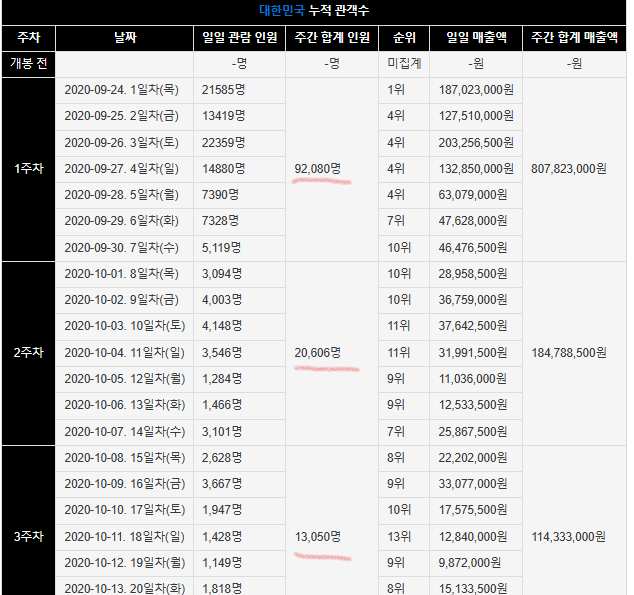The image size is (634, 595).
Task: Click date 2020-10-01. 8일차(목)
Action: coord(121,274)
